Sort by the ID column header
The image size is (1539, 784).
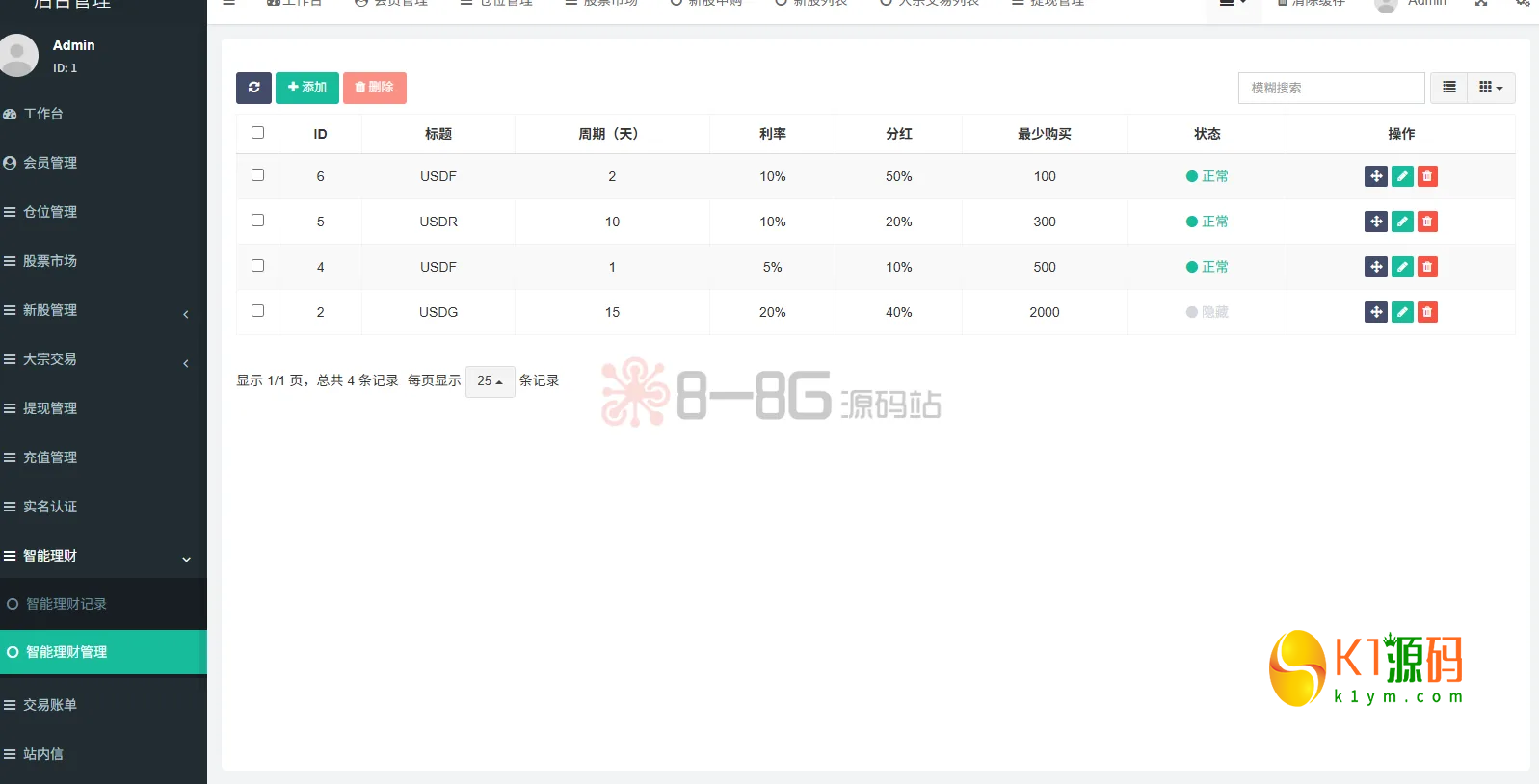coord(320,134)
